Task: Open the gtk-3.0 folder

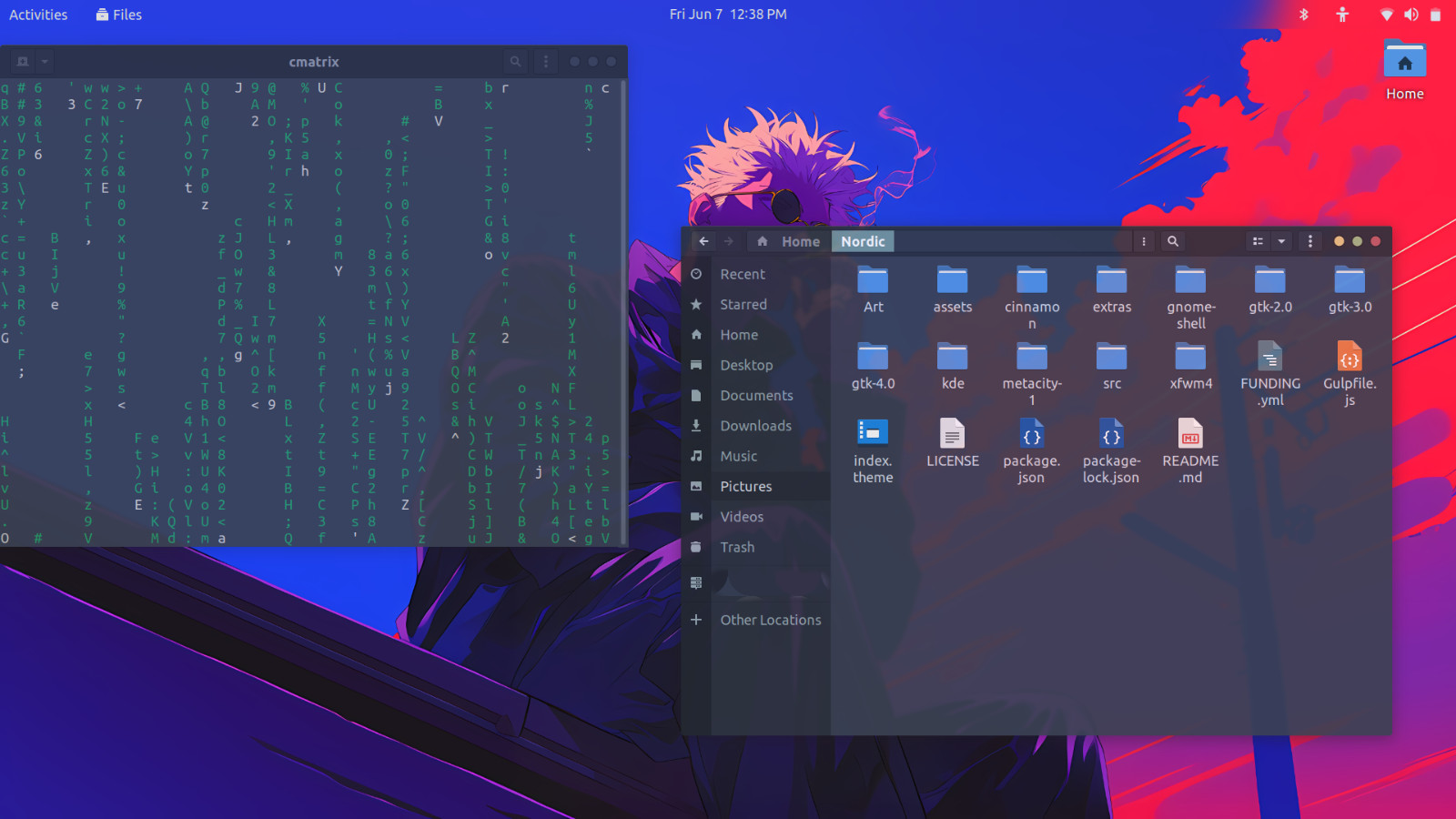Action: (x=1350, y=289)
